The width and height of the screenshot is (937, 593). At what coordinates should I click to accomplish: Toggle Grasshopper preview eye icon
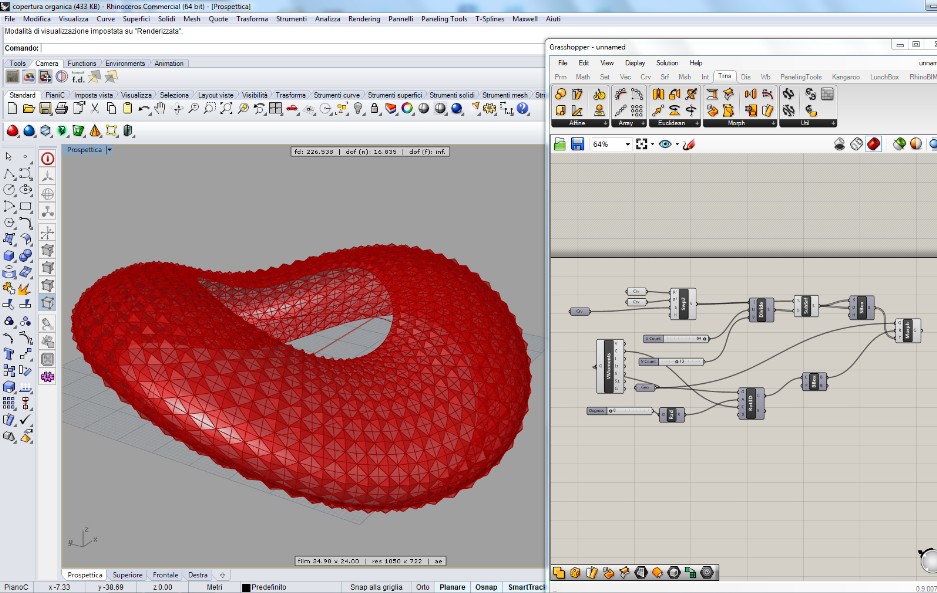[665, 144]
